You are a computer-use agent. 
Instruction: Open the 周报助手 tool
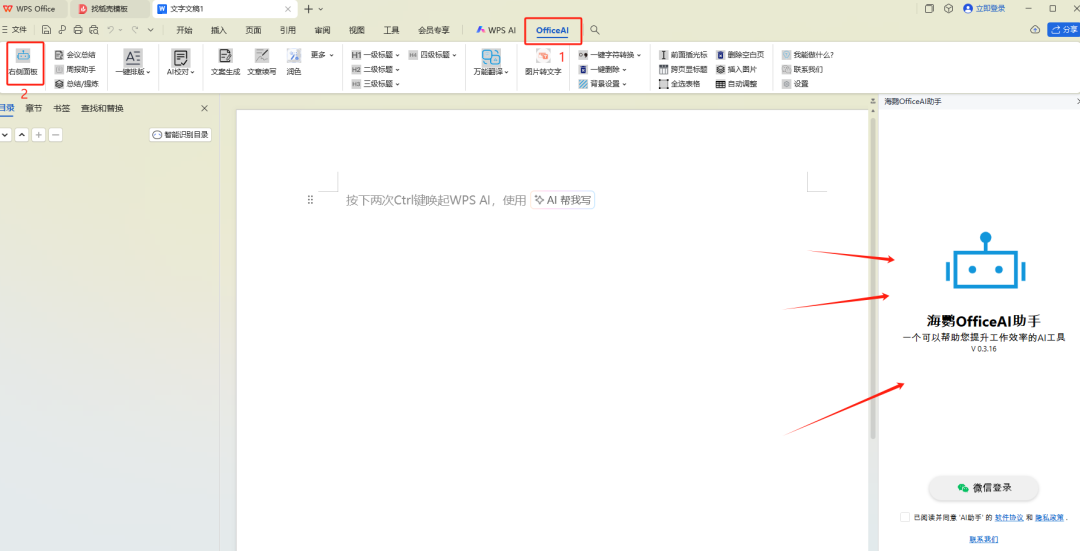click(75, 69)
